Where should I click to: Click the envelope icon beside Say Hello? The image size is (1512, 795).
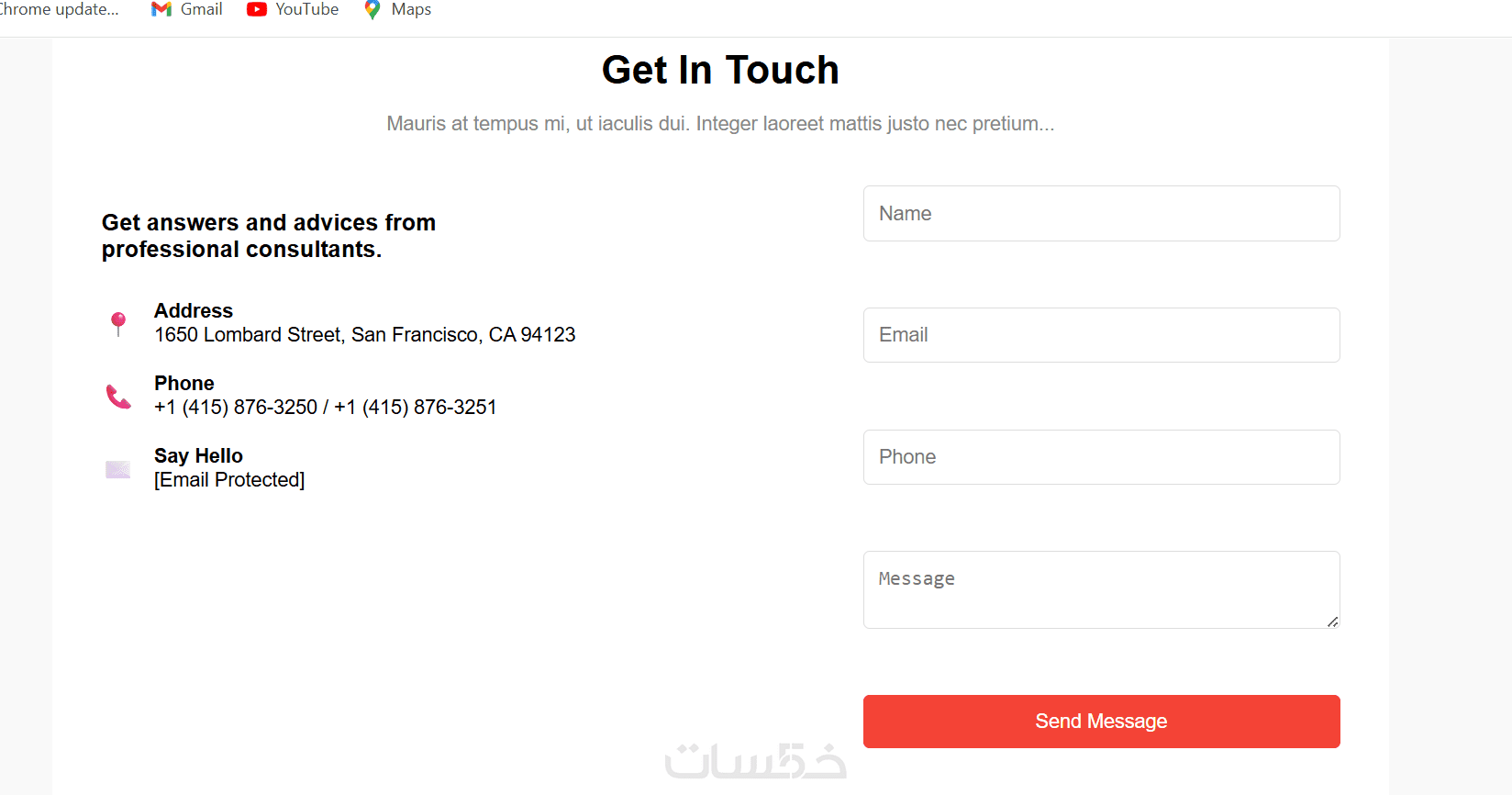pos(118,469)
